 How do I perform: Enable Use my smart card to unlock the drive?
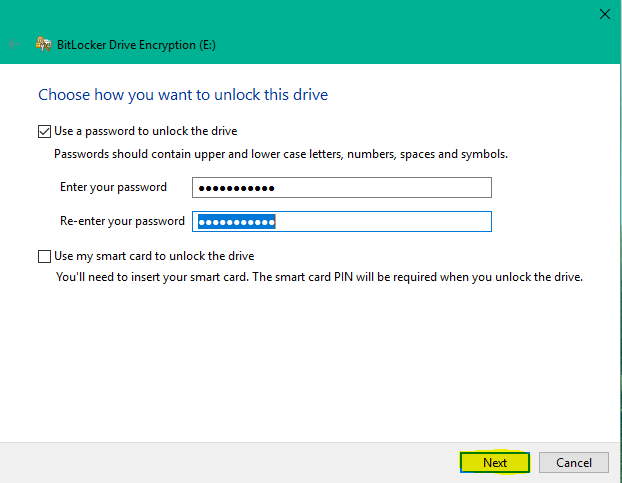[44, 256]
